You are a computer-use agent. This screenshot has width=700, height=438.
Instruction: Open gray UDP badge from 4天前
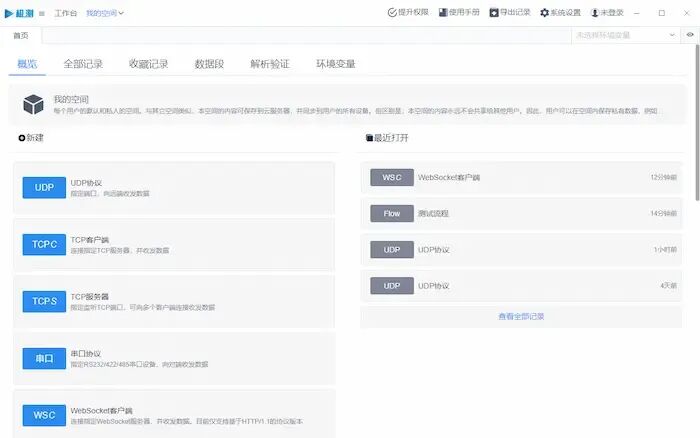[x=392, y=286]
